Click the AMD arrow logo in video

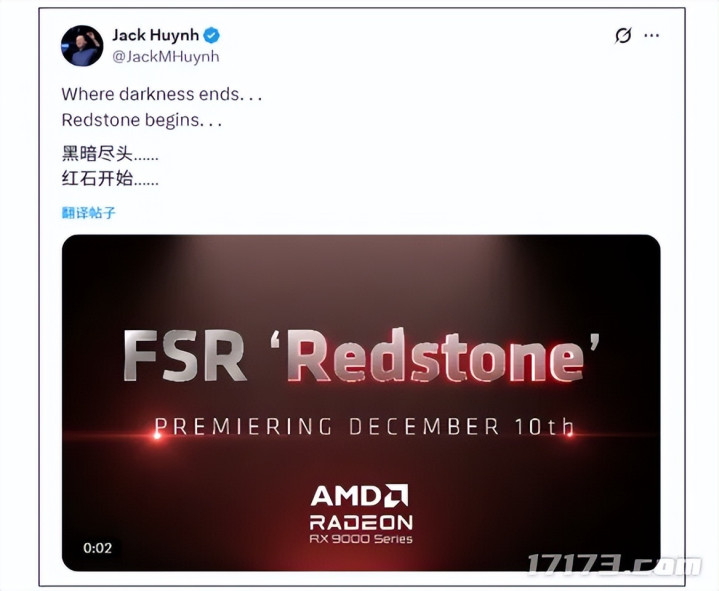[x=396, y=496]
